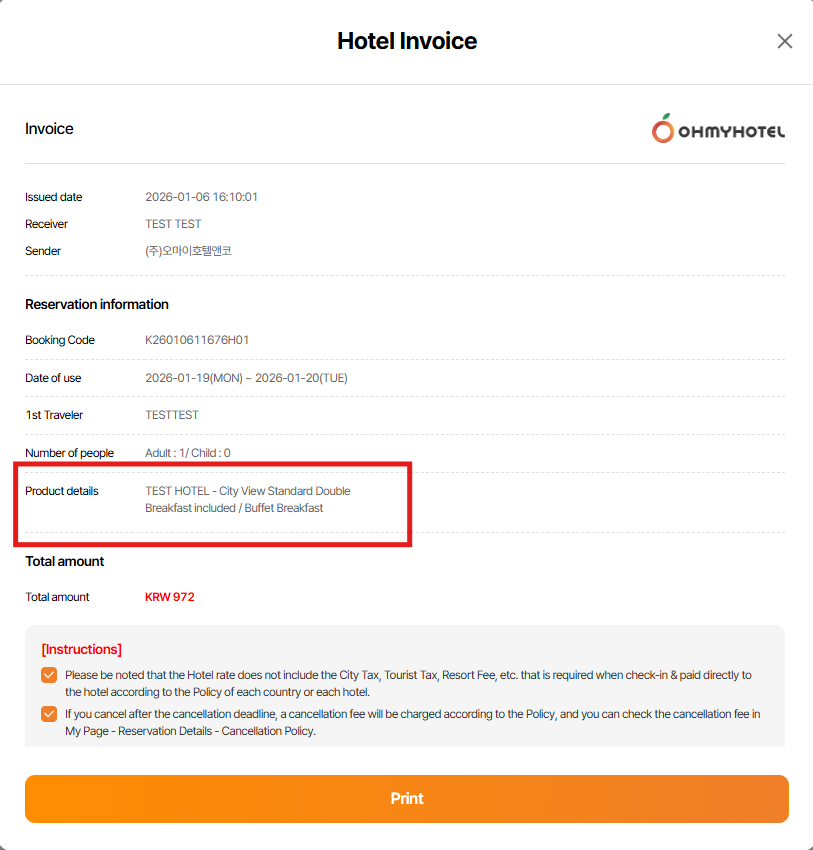
Task: Click the bold Total amount heading
Action: pyautogui.click(x=65, y=561)
